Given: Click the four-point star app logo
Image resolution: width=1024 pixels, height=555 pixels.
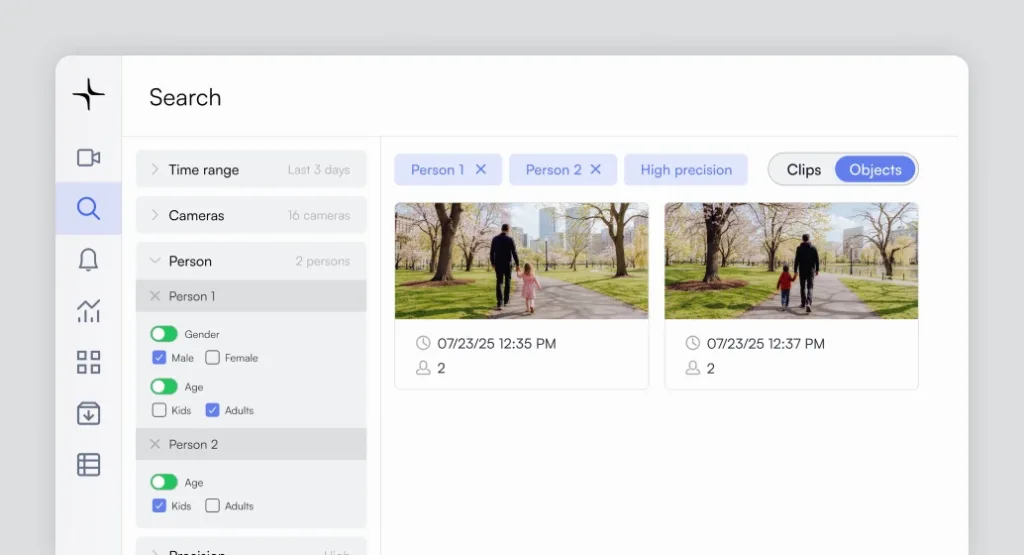Looking at the screenshot, I should click(x=89, y=94).
